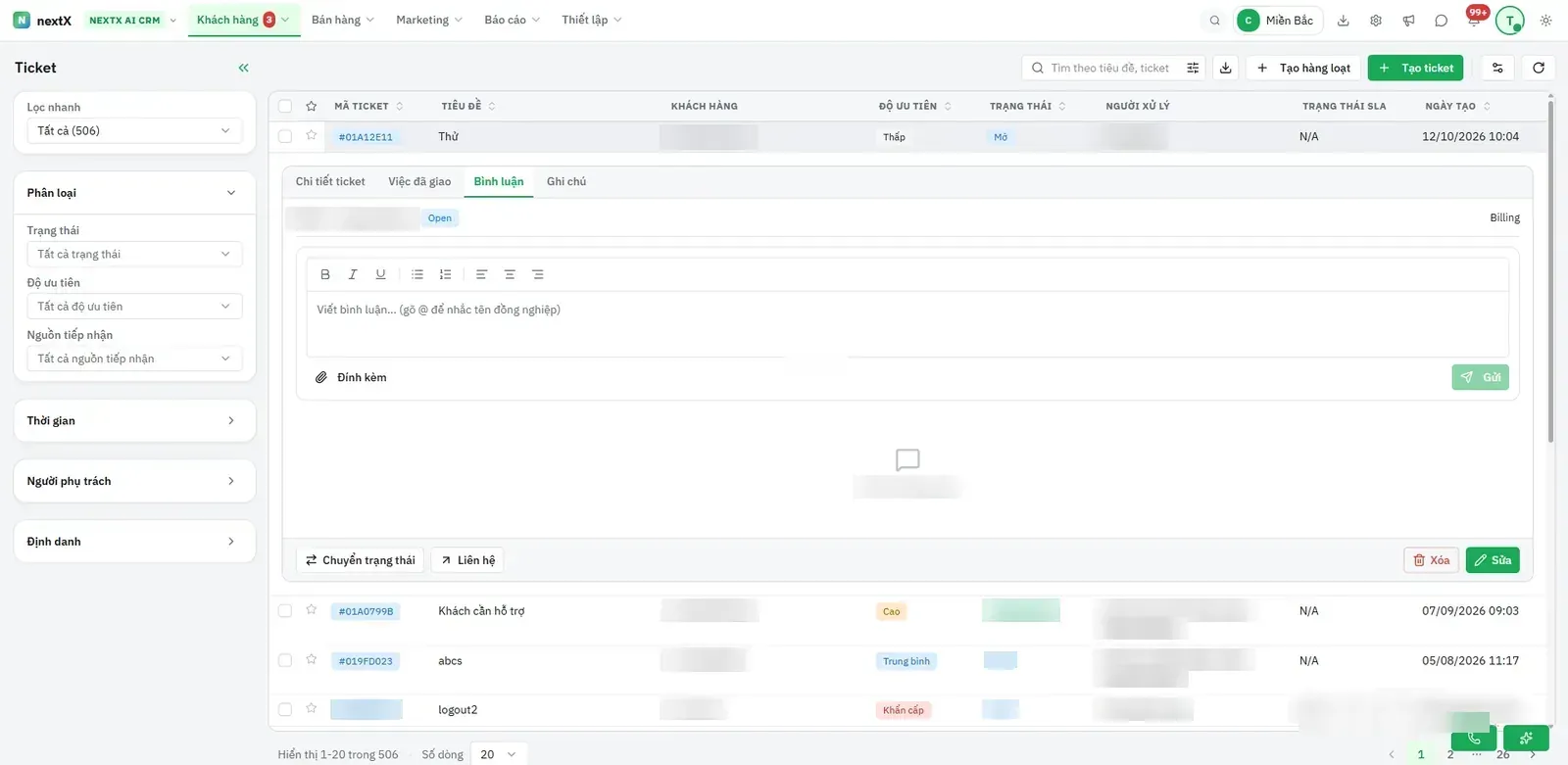Viewport: 1568px width, 765px height.
Task: Open the 'Tất cả trạng thái' dropdown
Action: point(134,254)
